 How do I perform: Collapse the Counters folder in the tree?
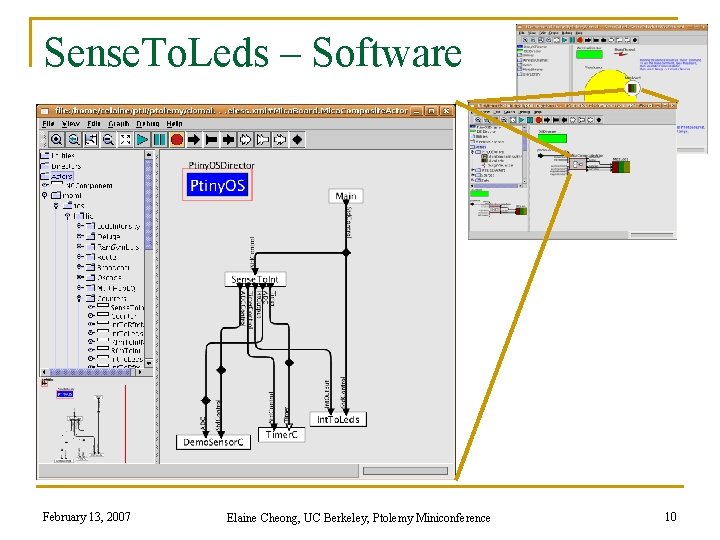click(x=79, y=298)
